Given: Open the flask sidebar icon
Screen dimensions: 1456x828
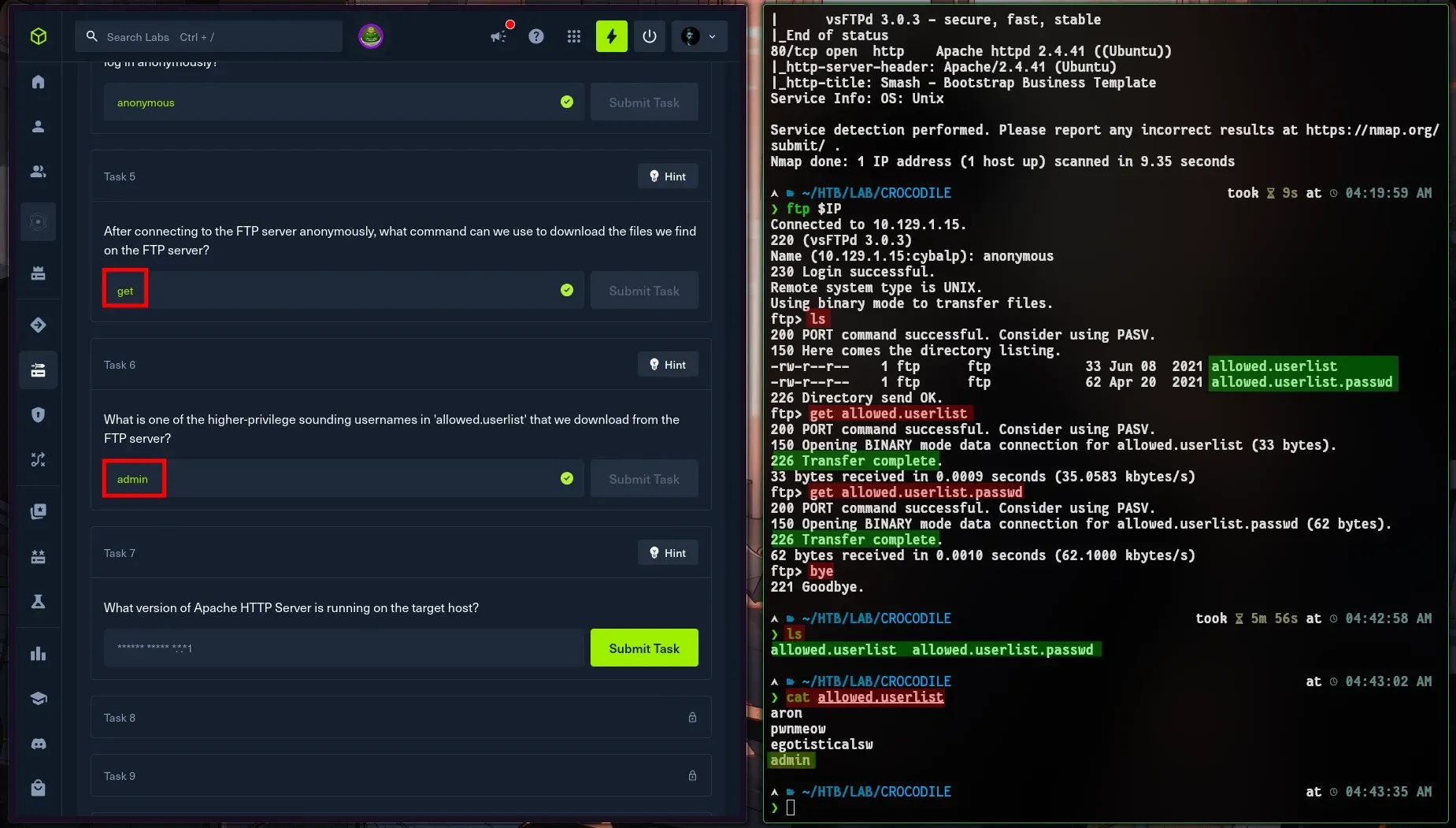Looking at the screenshot, I should [x=38, y=602].
